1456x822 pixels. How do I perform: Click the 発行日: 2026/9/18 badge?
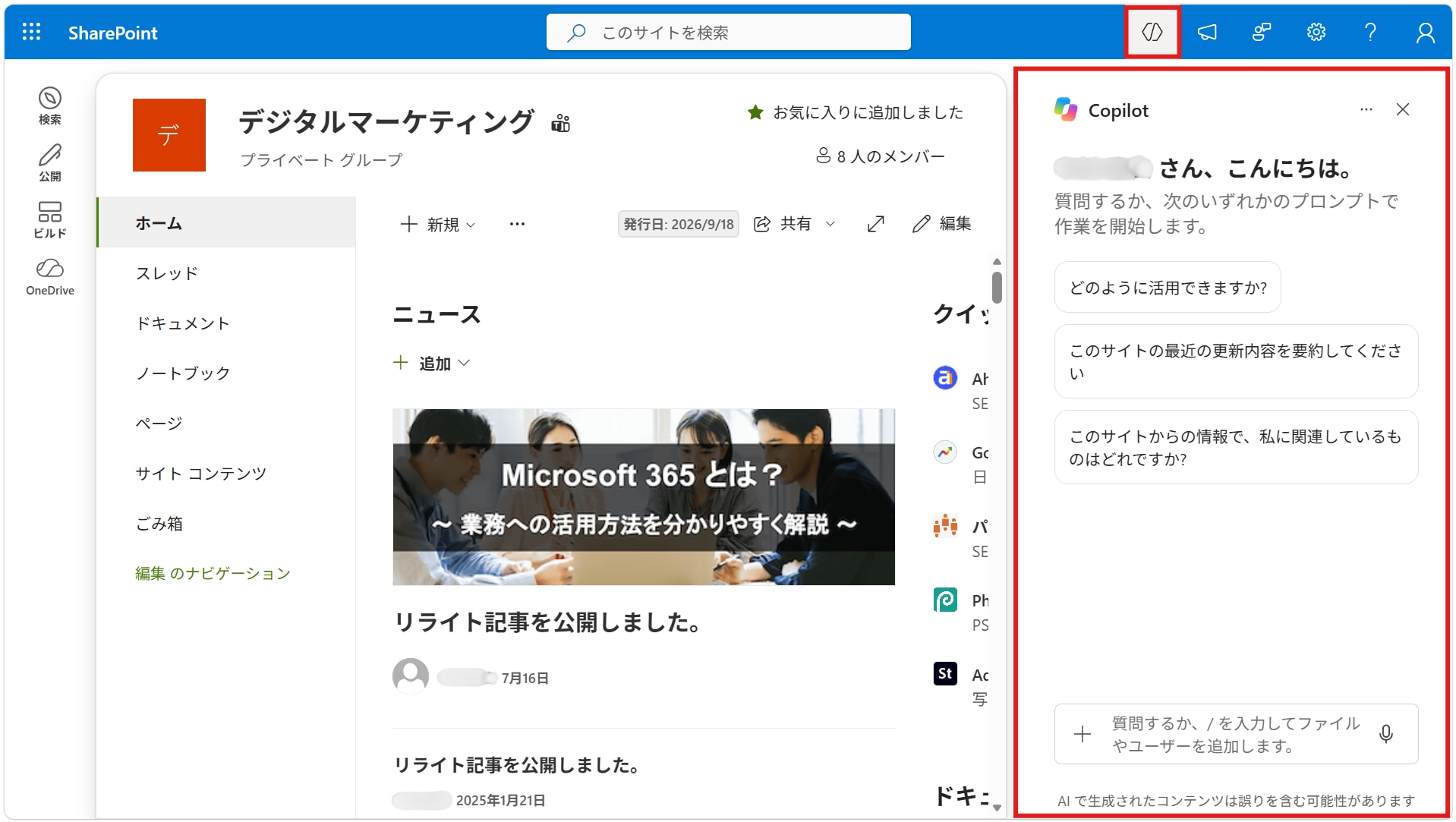[679, 224]
